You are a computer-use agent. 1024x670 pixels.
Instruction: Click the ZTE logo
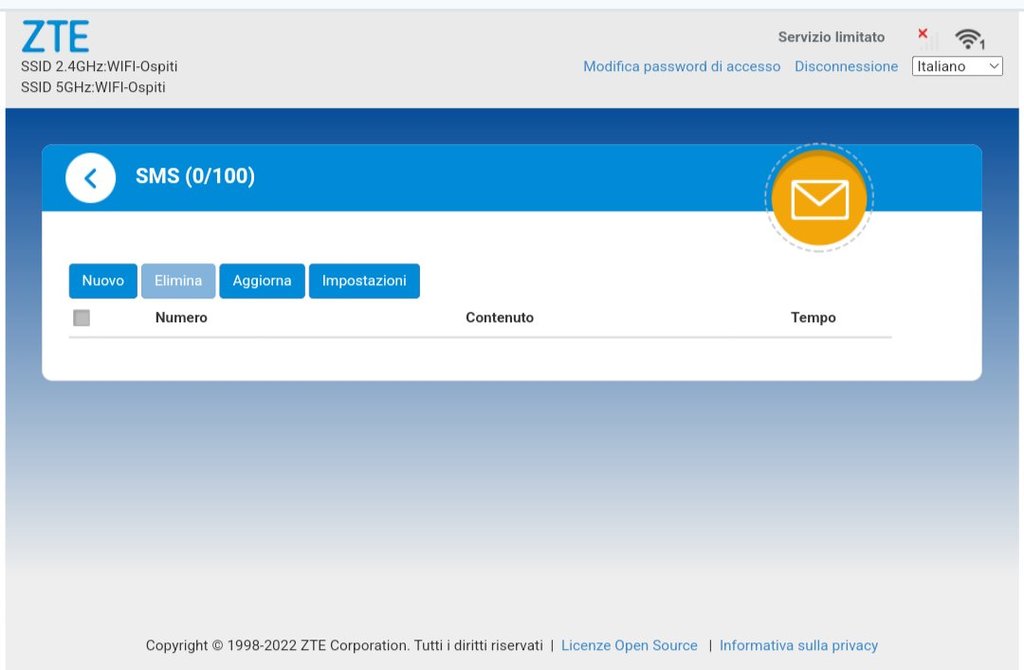coord(55,37)
